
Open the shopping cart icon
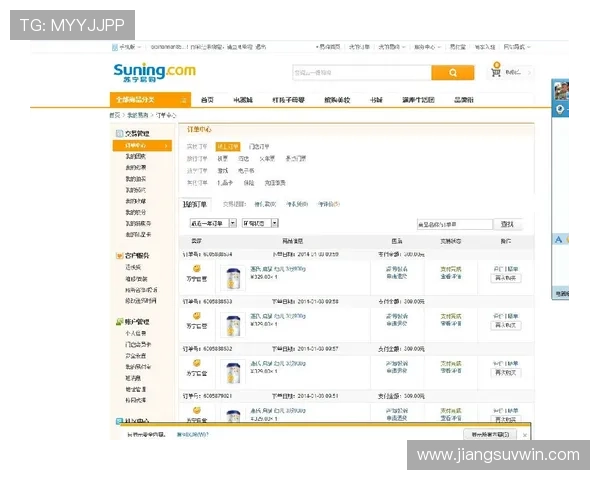tap(496, 70)
